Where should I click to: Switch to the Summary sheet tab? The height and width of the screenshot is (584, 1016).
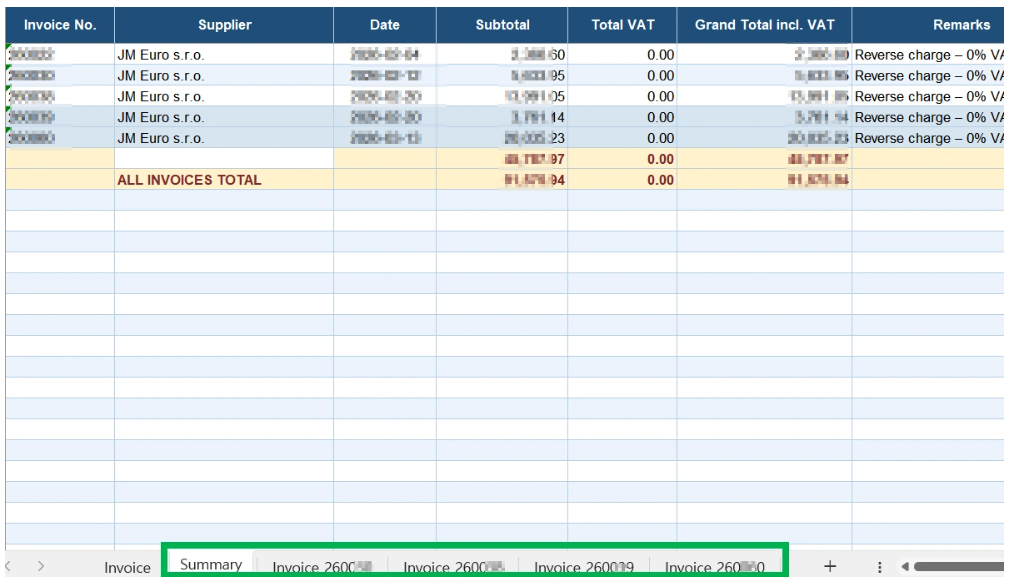(210, 566)
